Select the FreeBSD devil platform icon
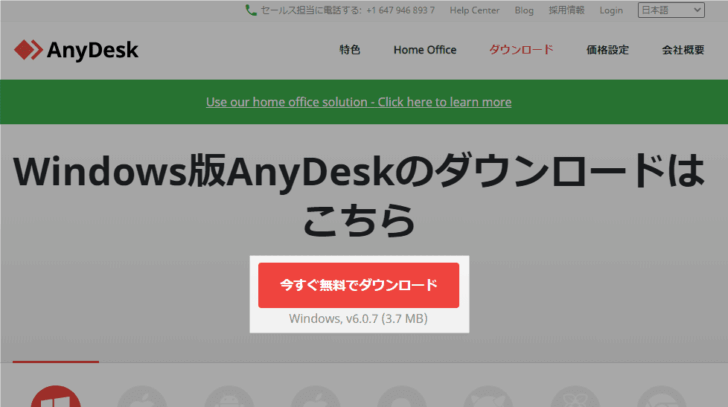Viewport: 728px width, 407px height. point(488,396)
